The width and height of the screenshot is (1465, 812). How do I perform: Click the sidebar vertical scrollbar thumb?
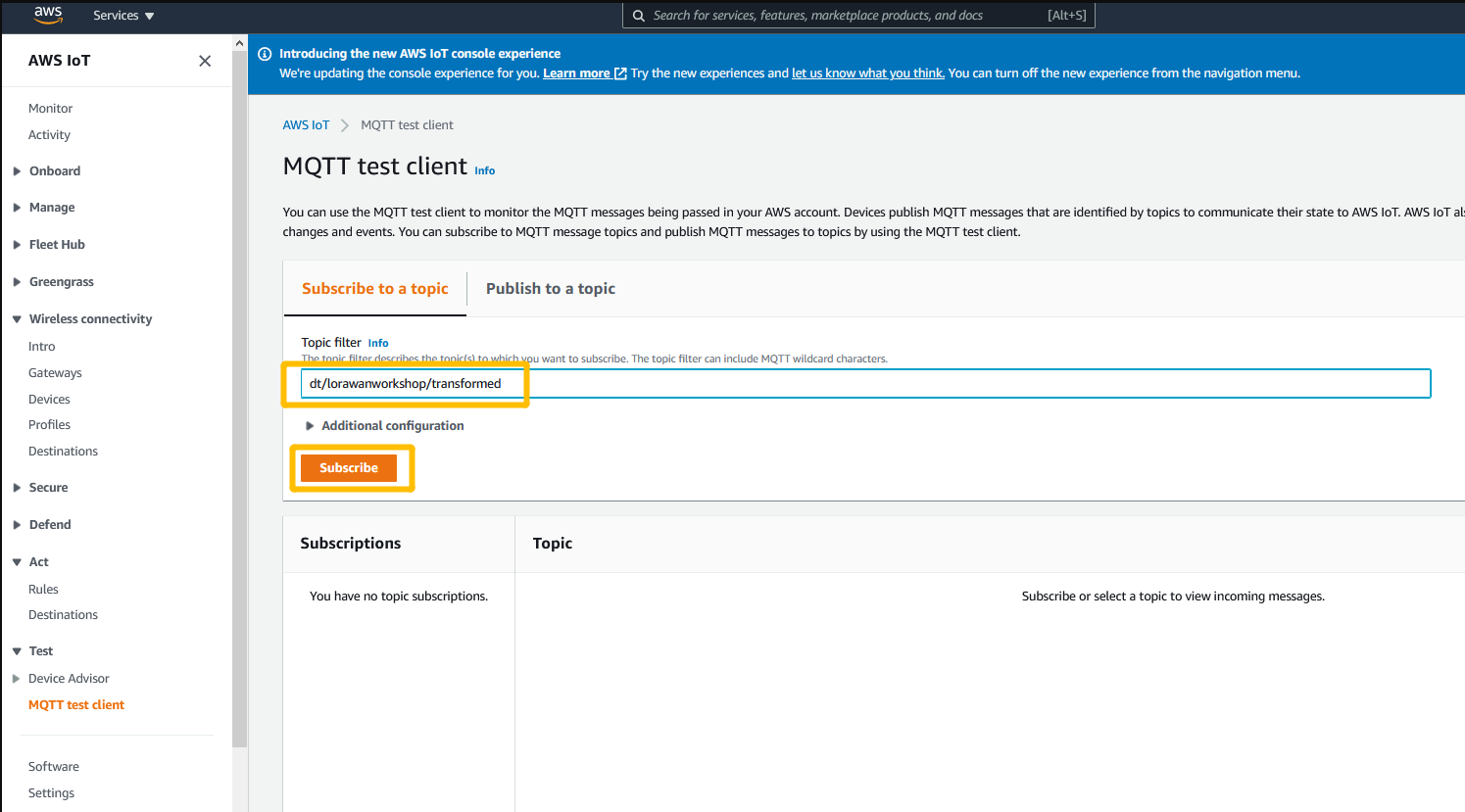pos(240,400)
